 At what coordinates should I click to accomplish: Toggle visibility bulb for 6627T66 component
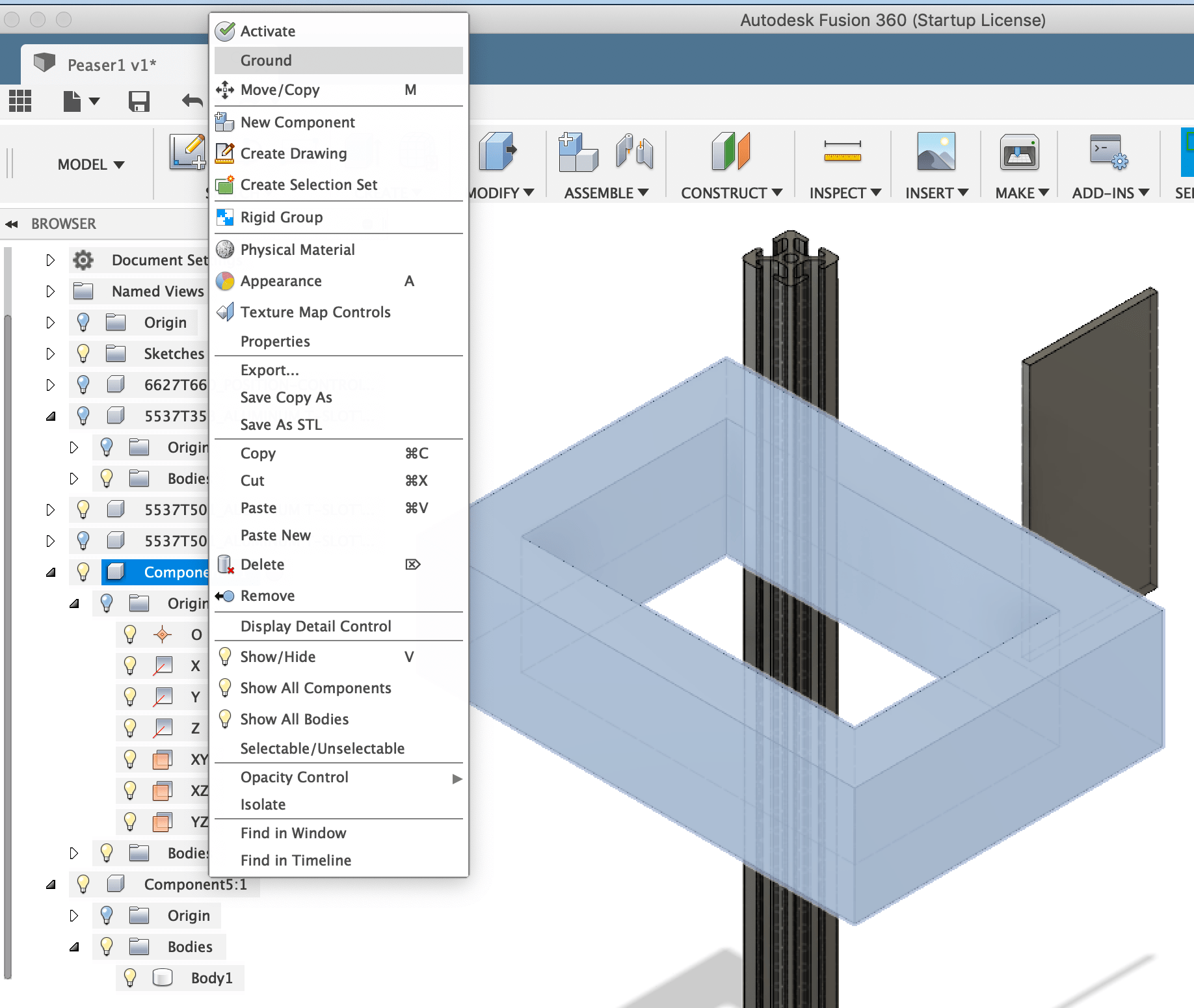point(83,384)
